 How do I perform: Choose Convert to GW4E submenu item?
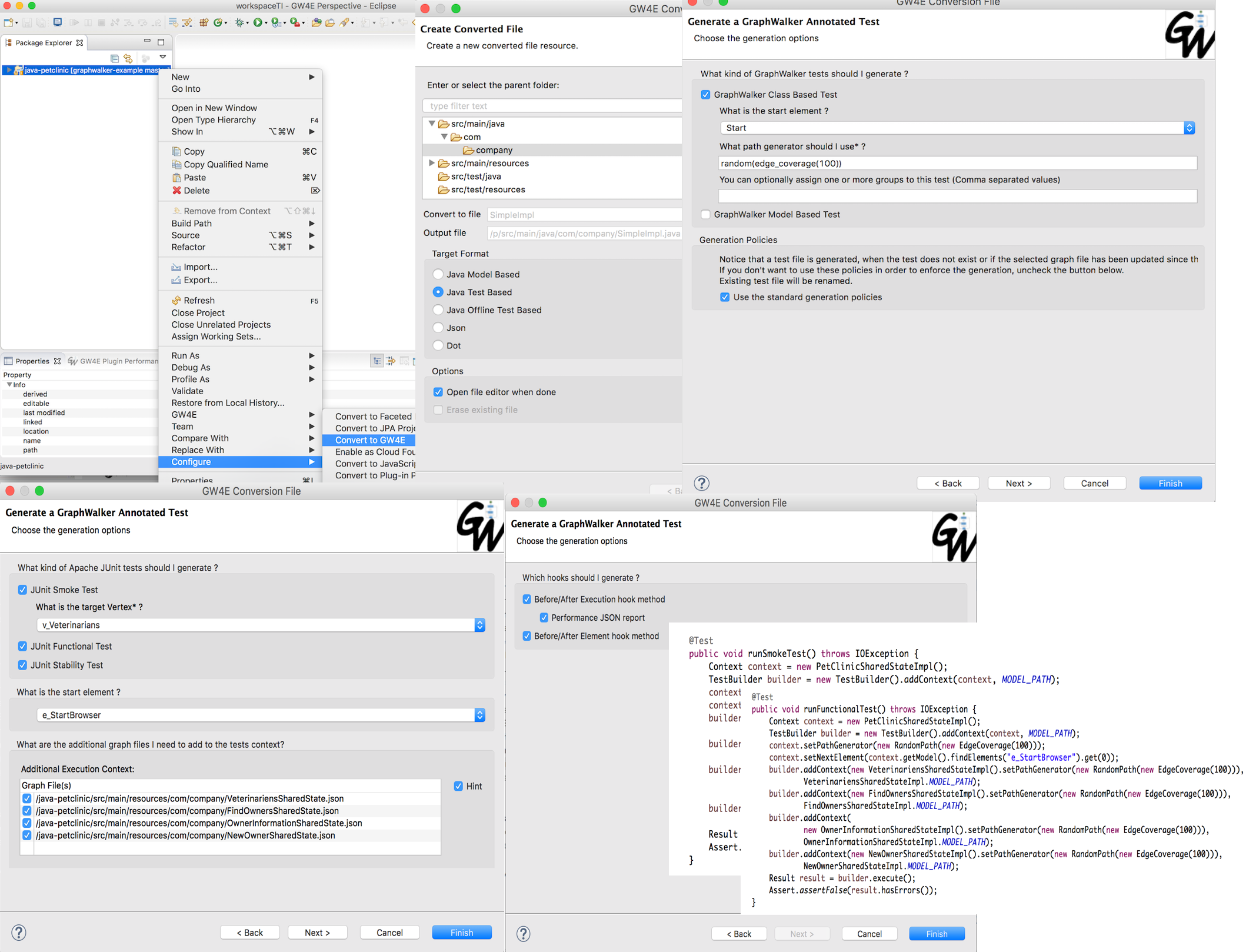click(x=369, y=440)
